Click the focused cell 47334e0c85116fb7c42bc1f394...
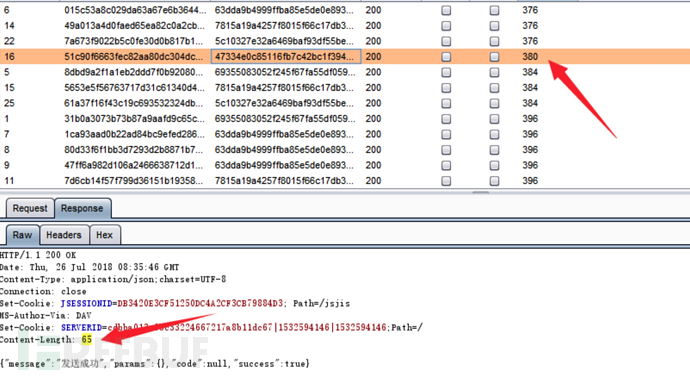The image size is (690, 377). 286,57
